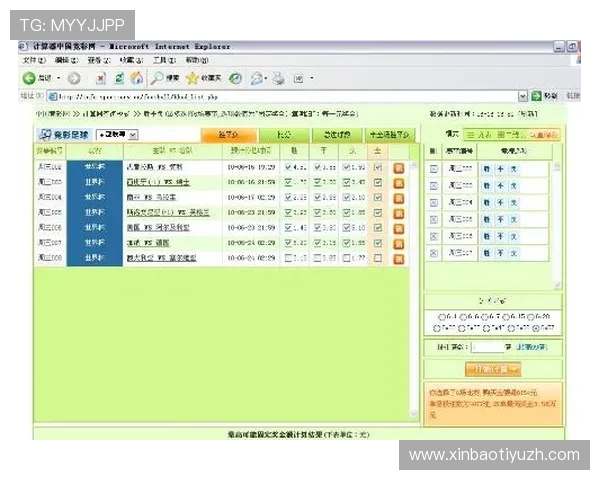Open Favorites with the star icon
Image resolution: width=600 pixels, height=480 pixels.
(192, 78)
